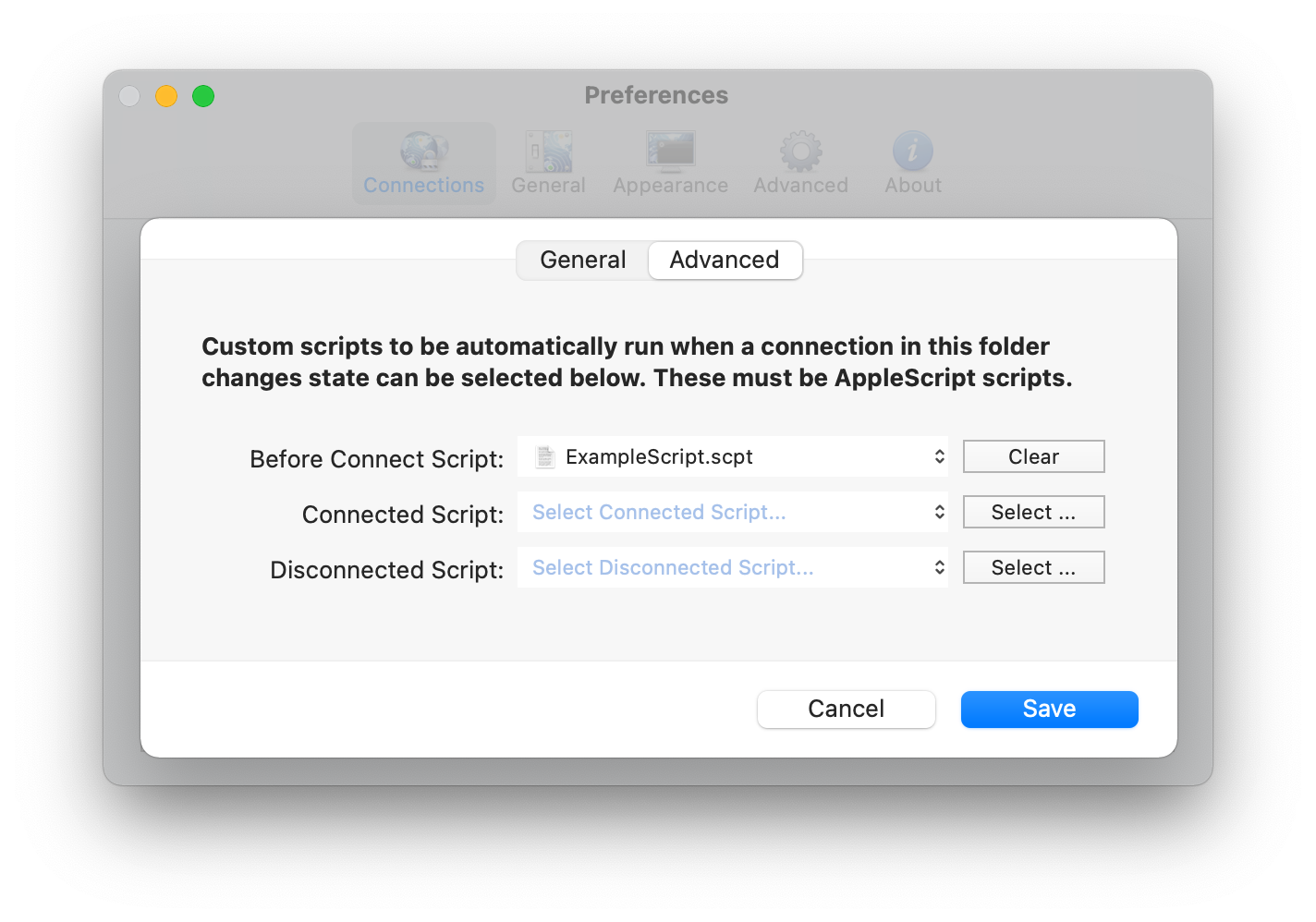The image size is (1316, 922).
Task: Click Select button for Disconnected Script
Action: pyautogui.click(x=1034, y=567)
